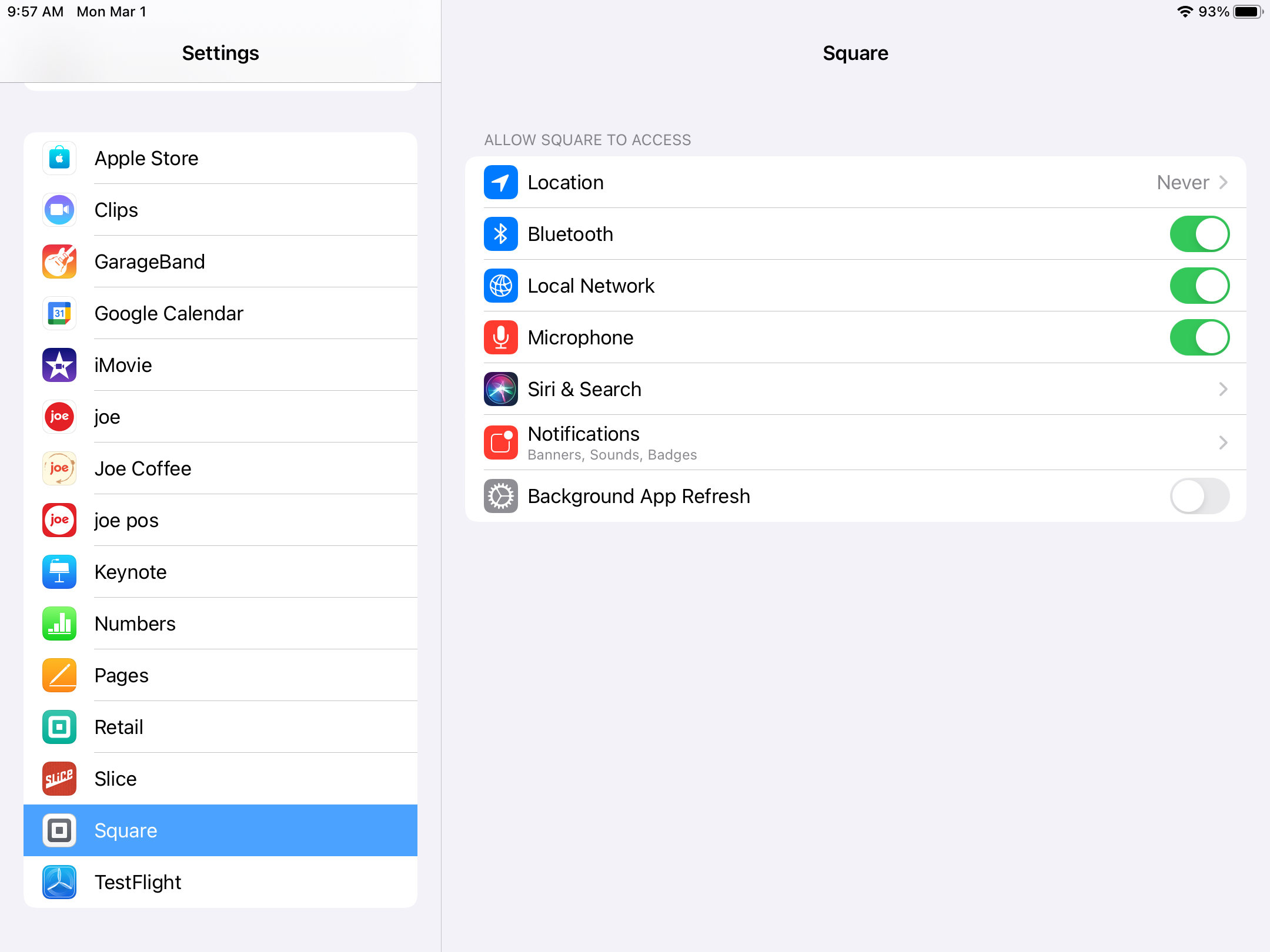Image resolution: width=1270 pixels, height=952 pixels.
Task: Open Google Calendar settings row
Action: (220, 313)
